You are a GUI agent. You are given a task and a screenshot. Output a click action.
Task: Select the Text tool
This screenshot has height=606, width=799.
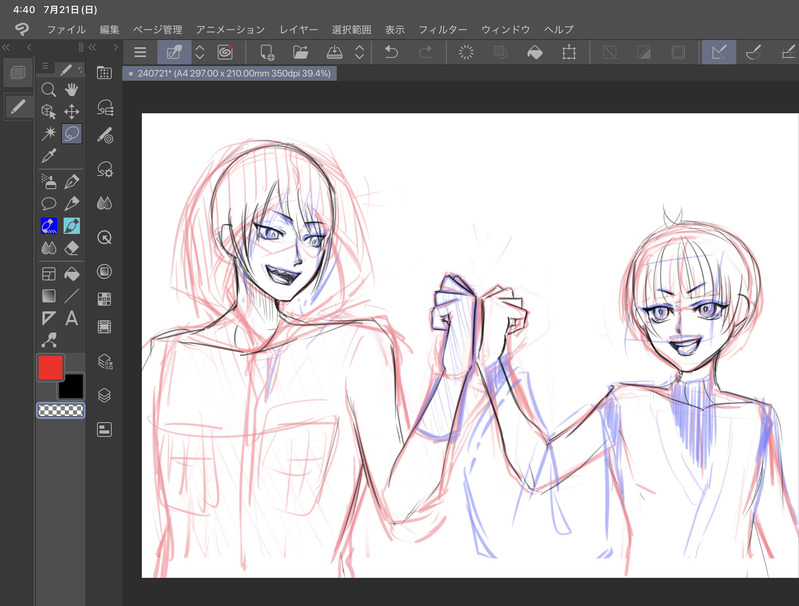(72, 319)
